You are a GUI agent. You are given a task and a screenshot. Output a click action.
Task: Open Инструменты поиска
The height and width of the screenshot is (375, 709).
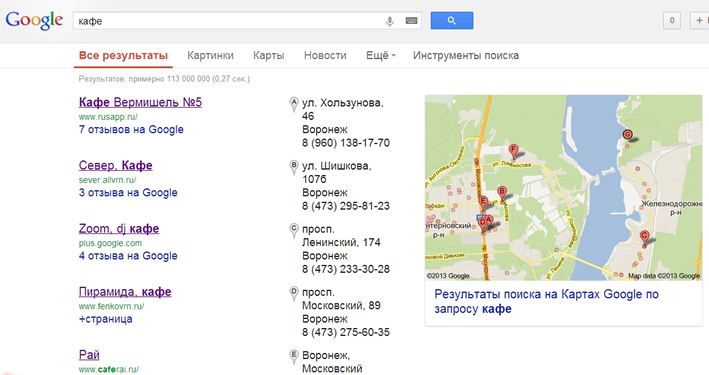[x=466, y=56]
